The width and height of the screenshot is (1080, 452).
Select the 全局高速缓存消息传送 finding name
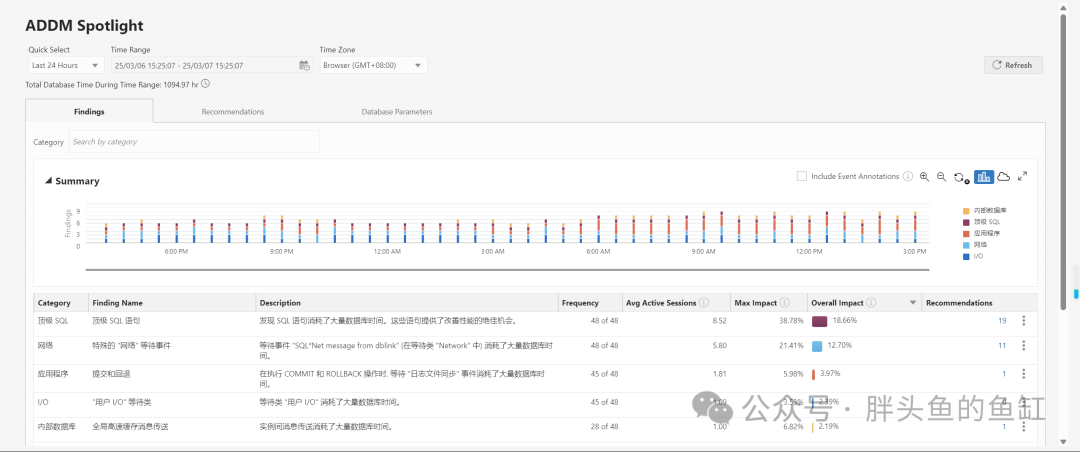[130, 427]
